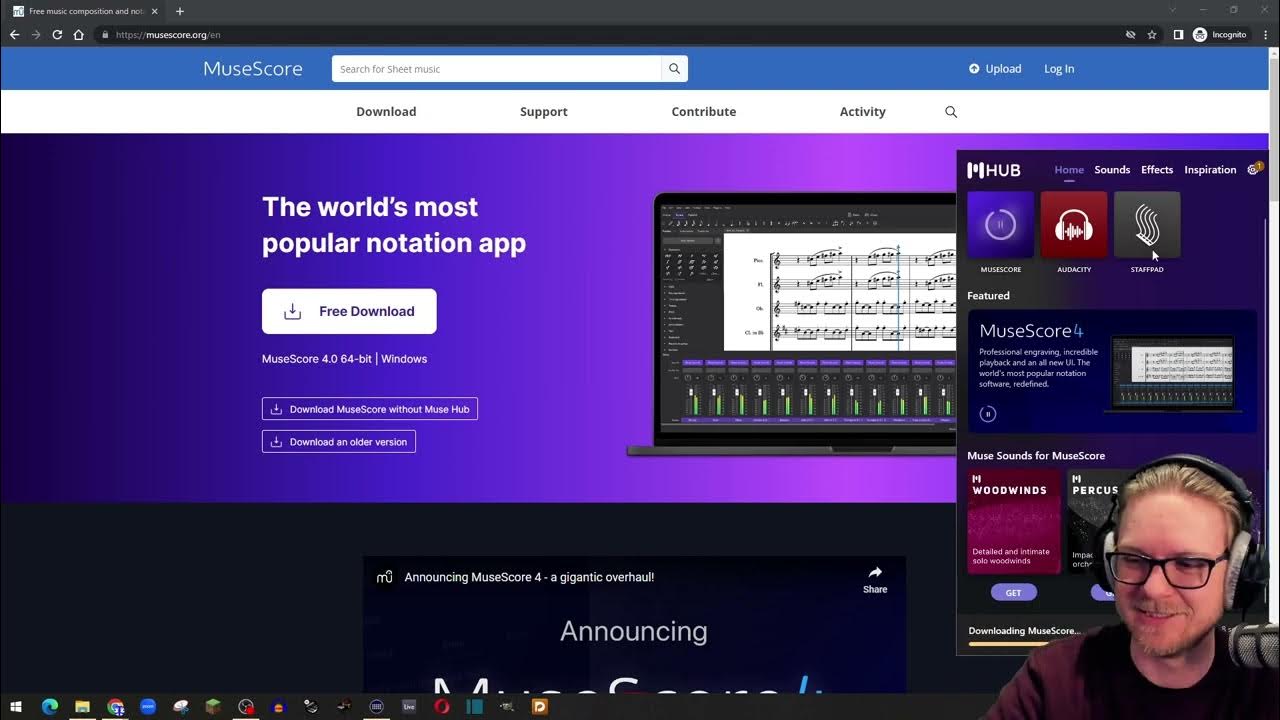1280x720 pixels.
Task: Open the Woodwinds sound pack card
Action: [1014, 521]
